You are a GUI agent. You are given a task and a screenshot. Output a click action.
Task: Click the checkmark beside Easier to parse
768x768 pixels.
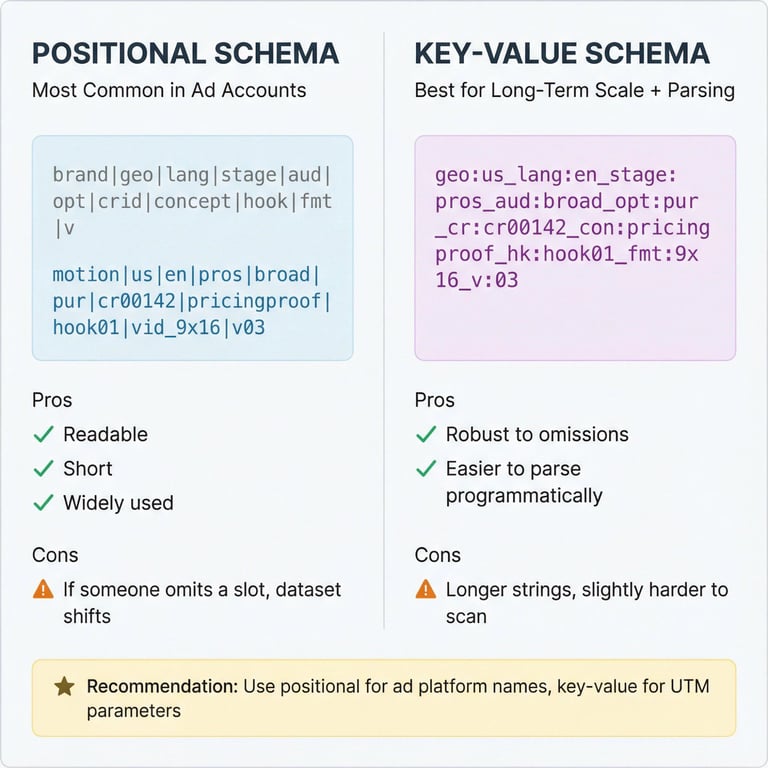pos(426,469)
